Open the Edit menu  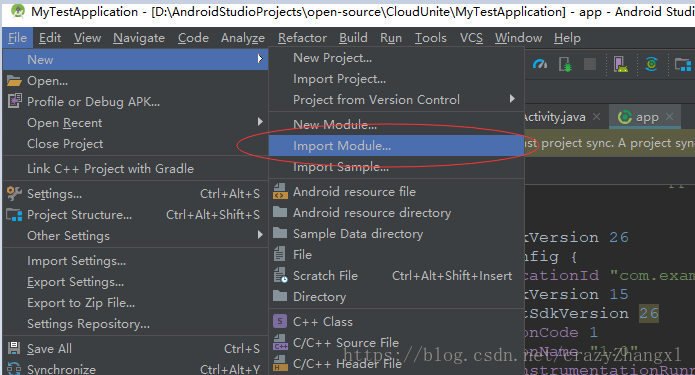(50, 38)
